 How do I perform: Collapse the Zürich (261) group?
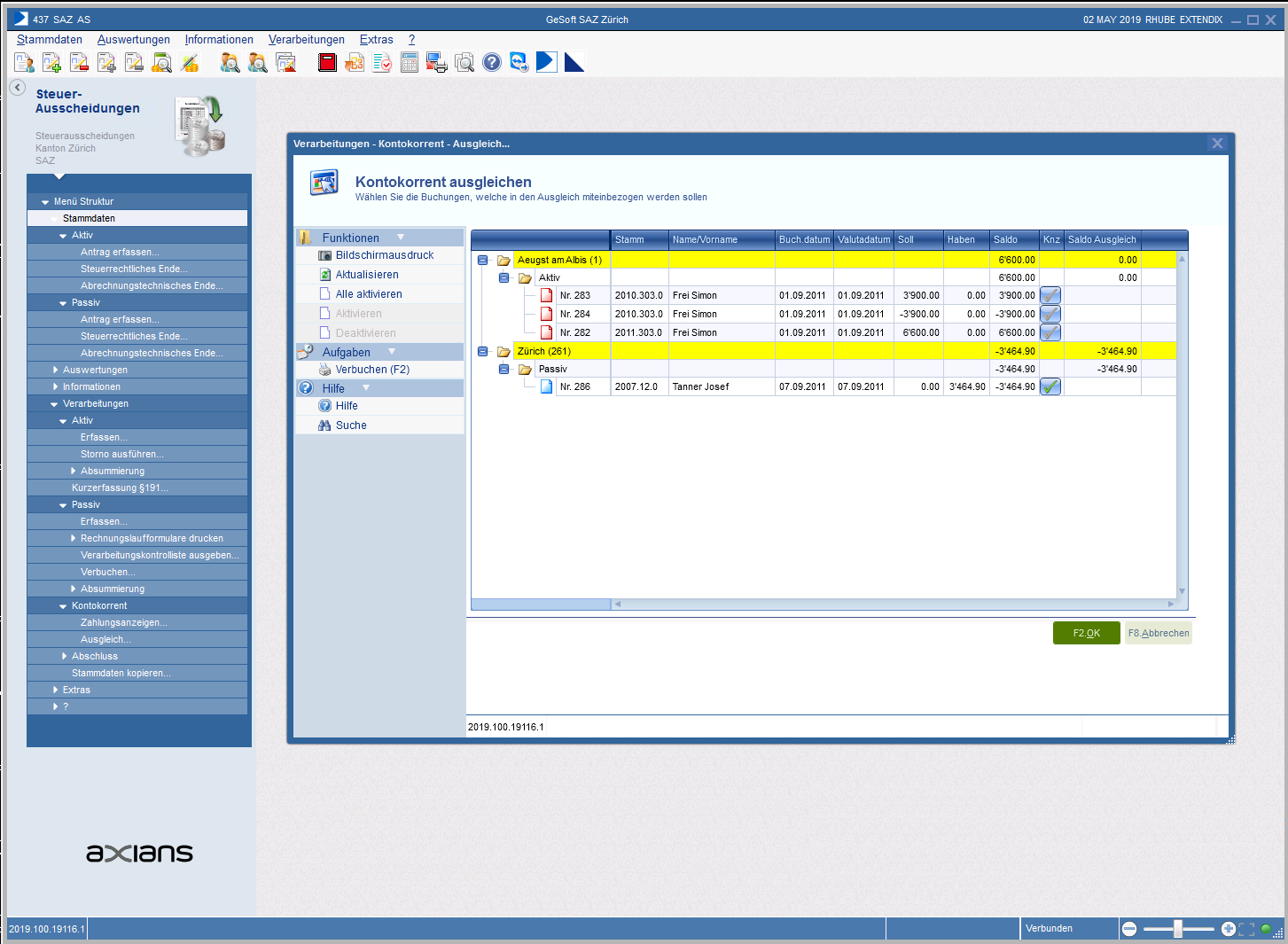point(483,352)
